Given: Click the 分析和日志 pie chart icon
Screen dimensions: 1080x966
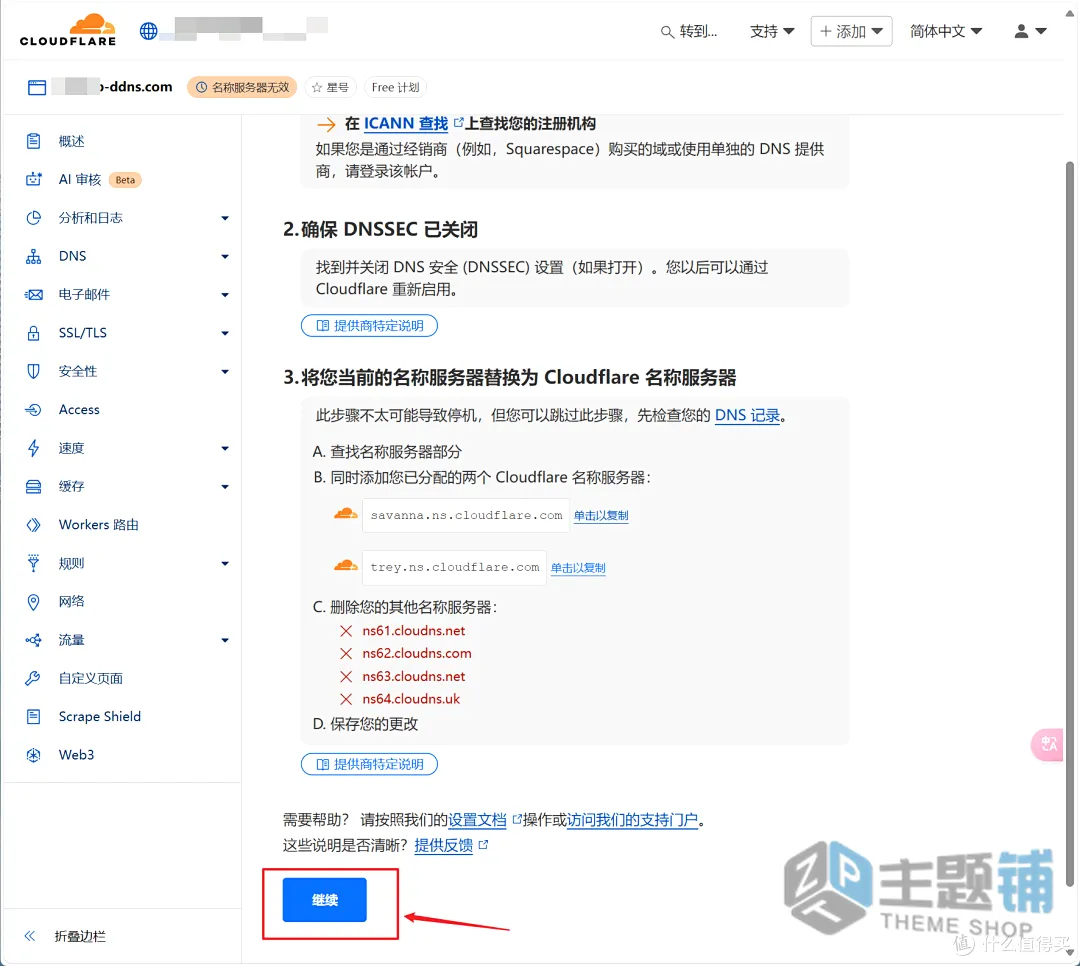Looking at the screenshot, I should (33, 218).
